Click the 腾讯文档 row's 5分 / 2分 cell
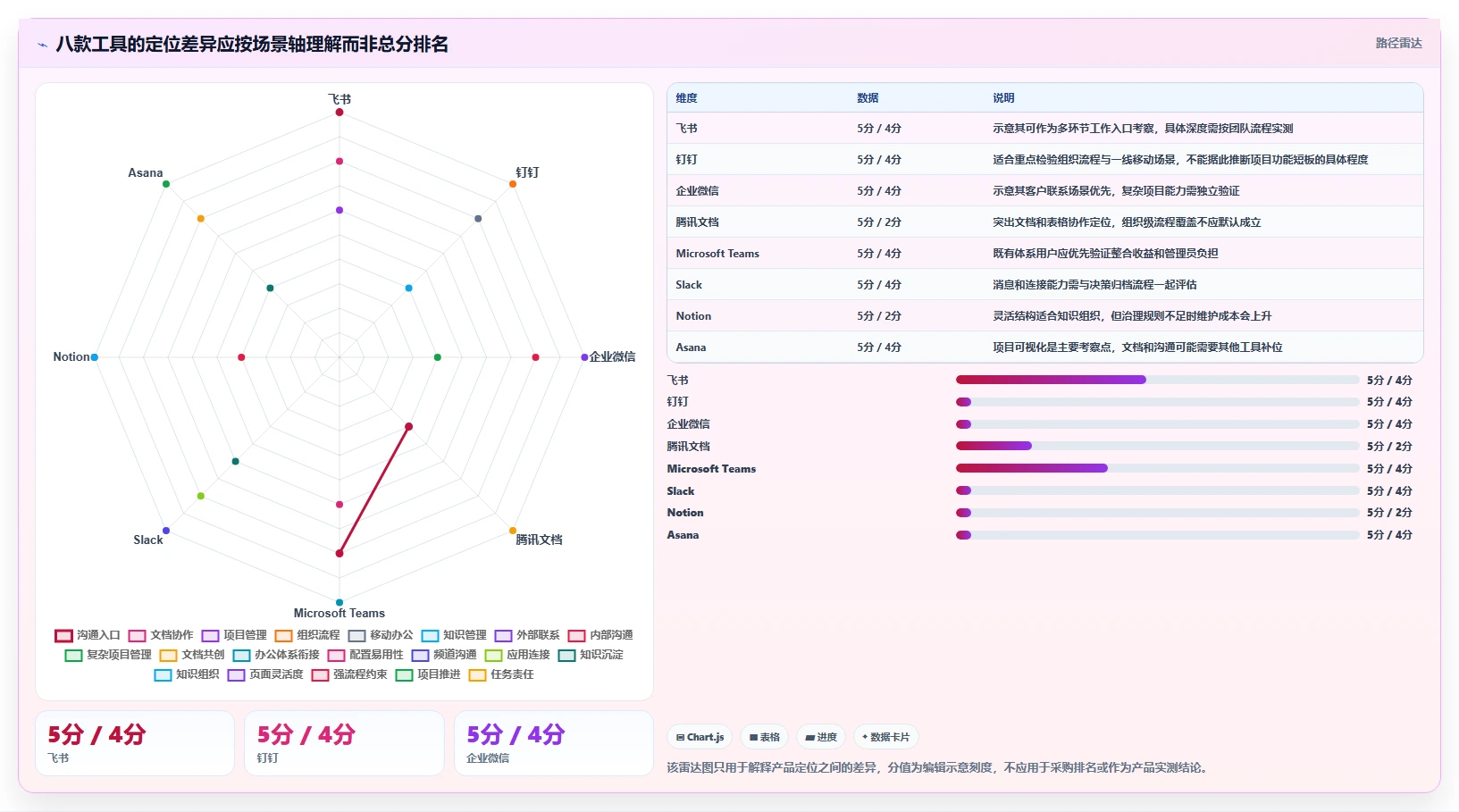Screen dimensions: 1459x812 coord(879,222)
